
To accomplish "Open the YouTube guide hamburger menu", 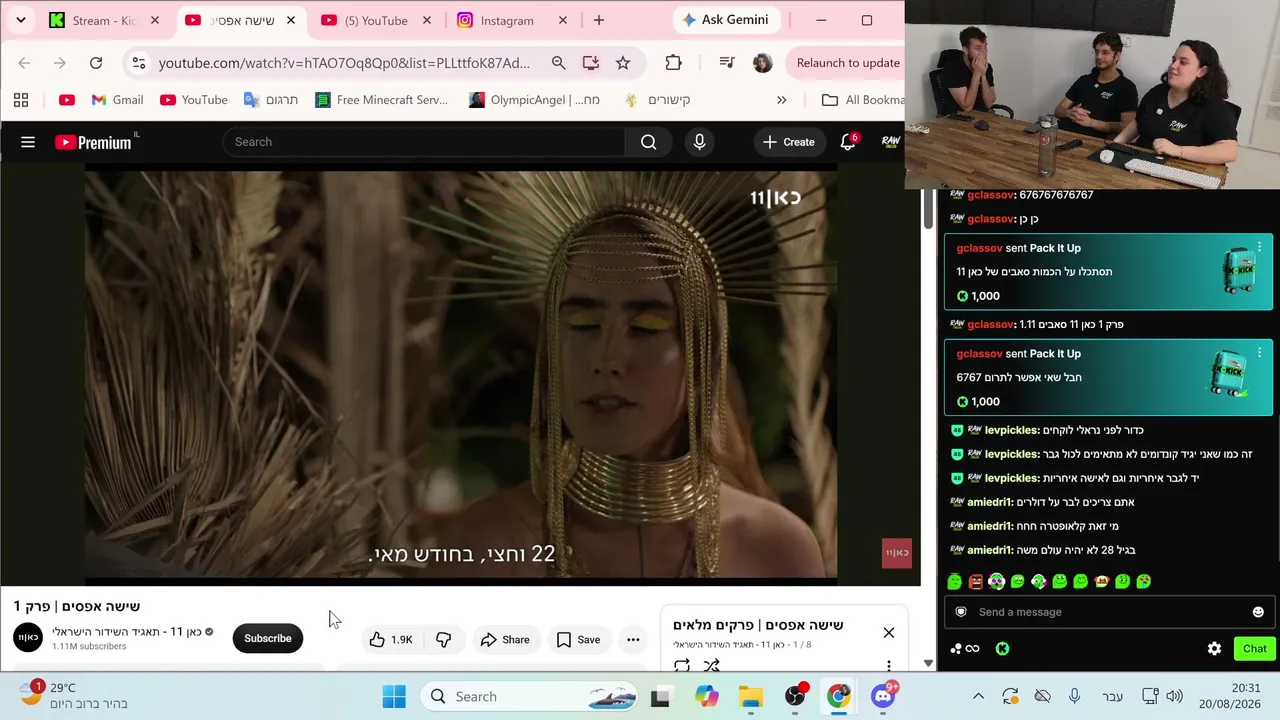I will coord(28,142).
